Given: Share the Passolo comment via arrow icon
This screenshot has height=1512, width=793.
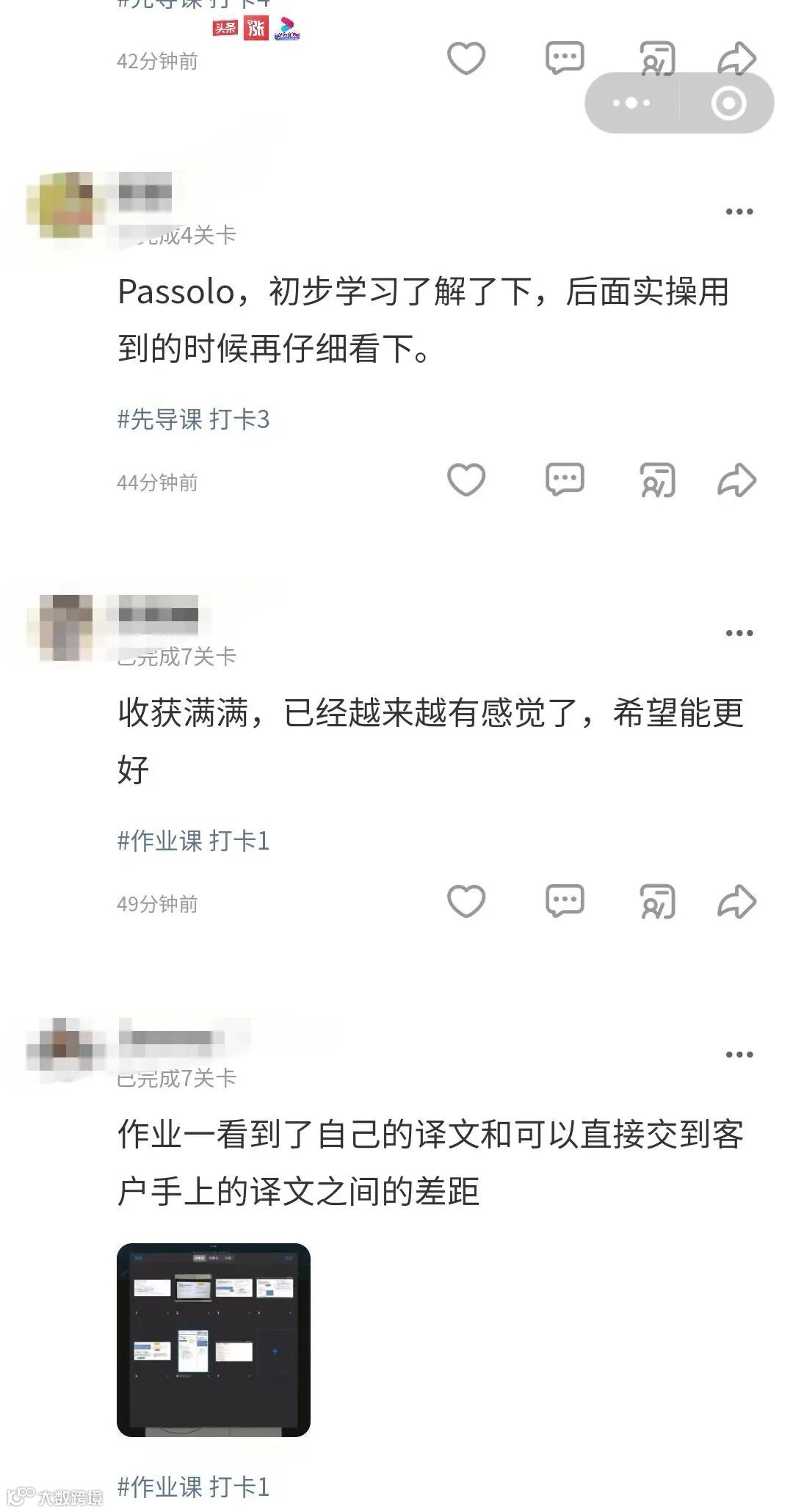Looking at the screenshot, I should click(736, 480).
